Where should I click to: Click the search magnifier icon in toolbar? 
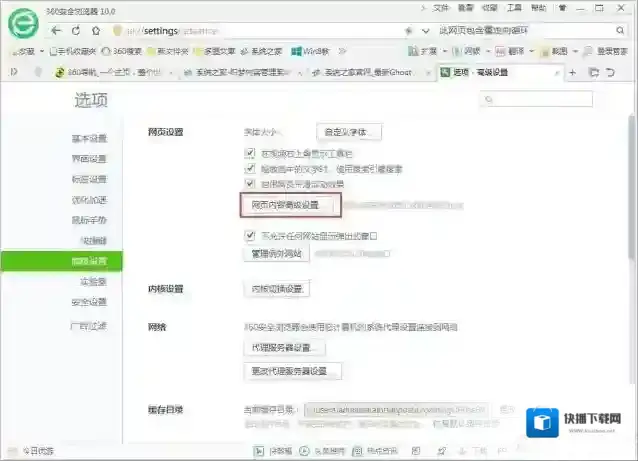tap(623, 30)
